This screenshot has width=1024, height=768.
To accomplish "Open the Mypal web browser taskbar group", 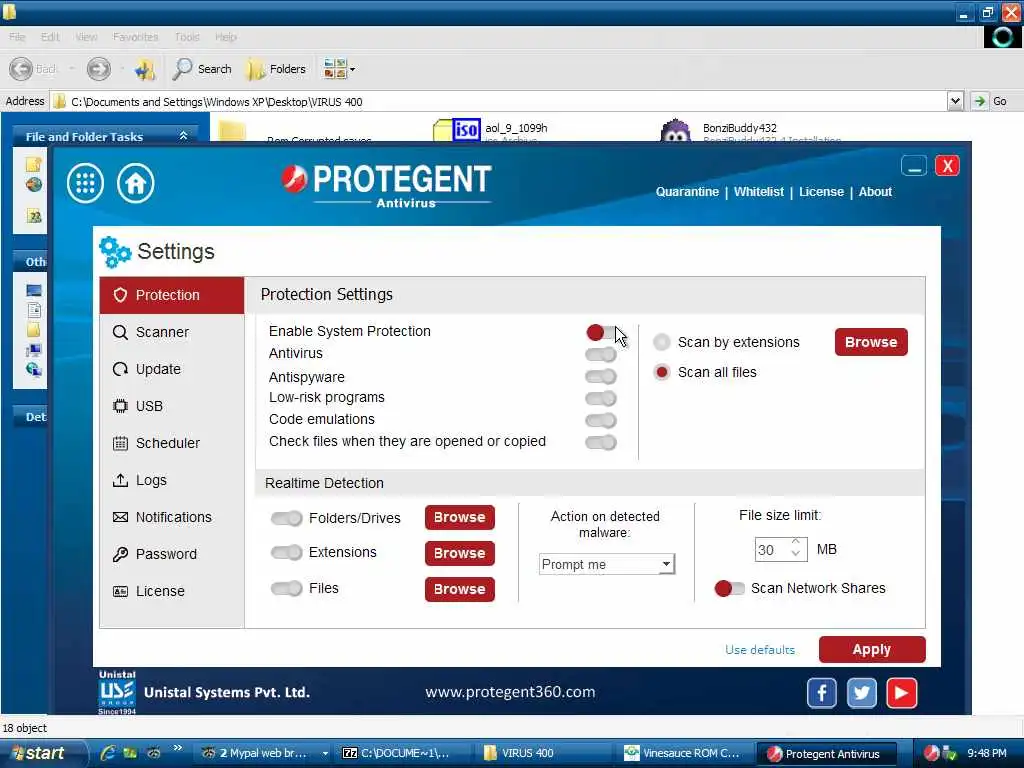I will [x=264, y=753].
